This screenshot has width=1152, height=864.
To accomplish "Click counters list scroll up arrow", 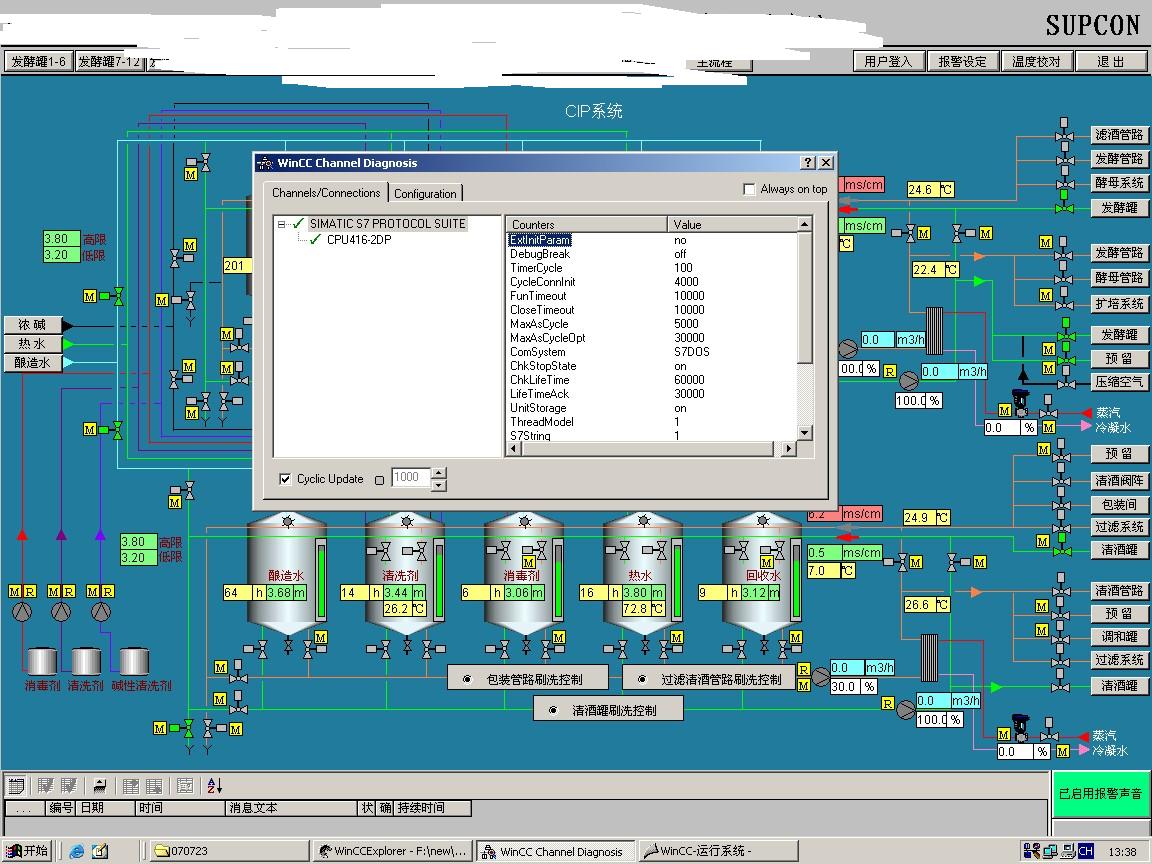I will click(x=804, y=224).
